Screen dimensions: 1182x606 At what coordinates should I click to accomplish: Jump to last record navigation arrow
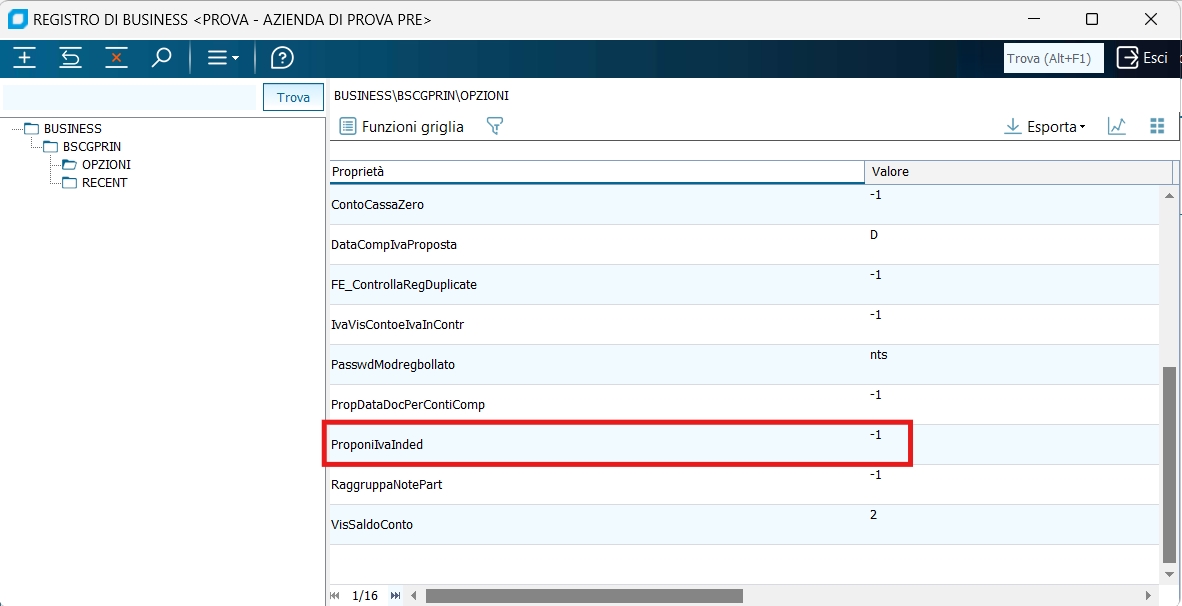coord(396,596)
